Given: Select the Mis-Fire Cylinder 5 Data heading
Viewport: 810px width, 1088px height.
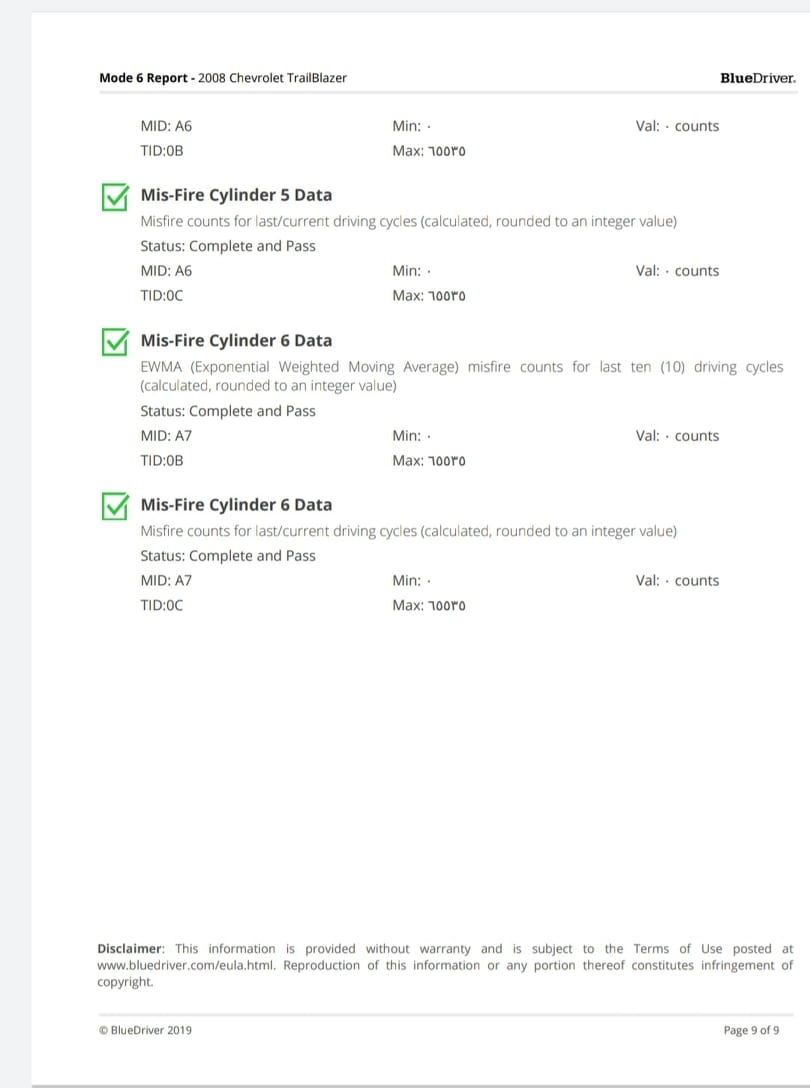Looking at the screenshot, I should 236,195.
